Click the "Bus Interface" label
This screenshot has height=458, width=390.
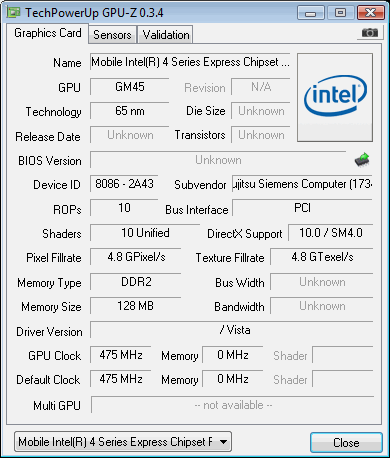tap(197, 210)
